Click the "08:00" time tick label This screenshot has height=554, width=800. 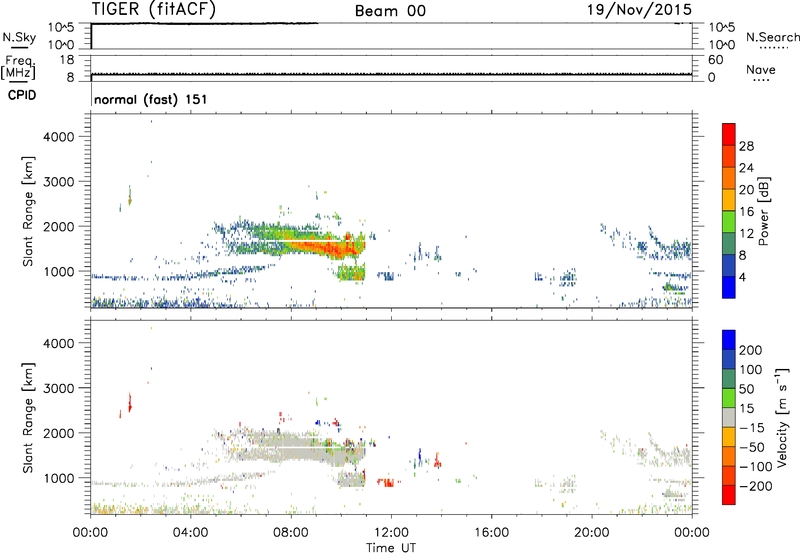(291, 533)
